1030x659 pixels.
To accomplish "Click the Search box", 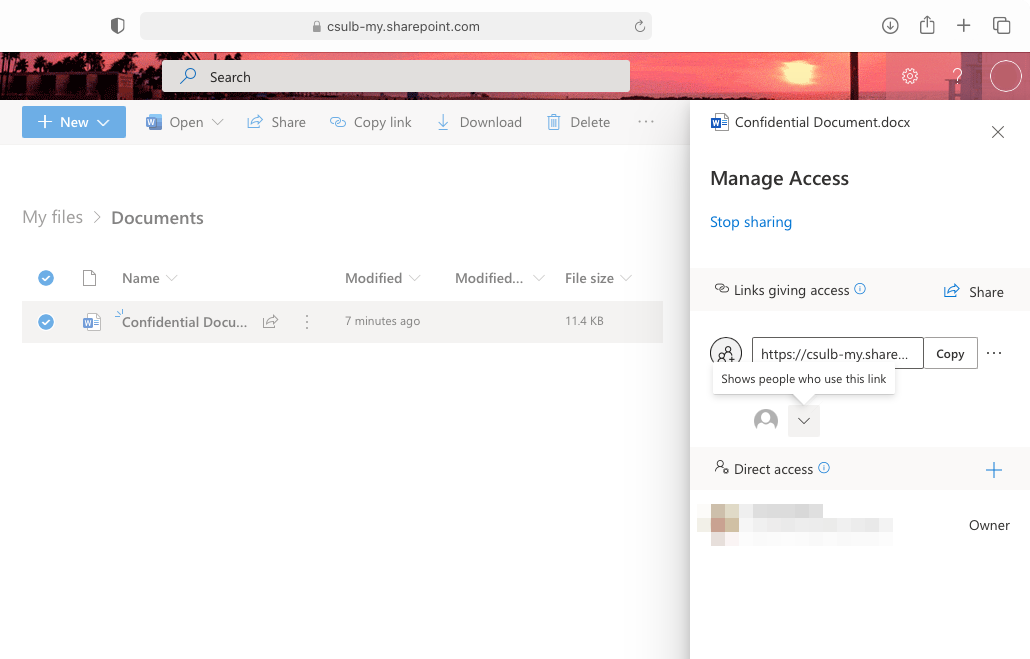I will click(395, 77).
